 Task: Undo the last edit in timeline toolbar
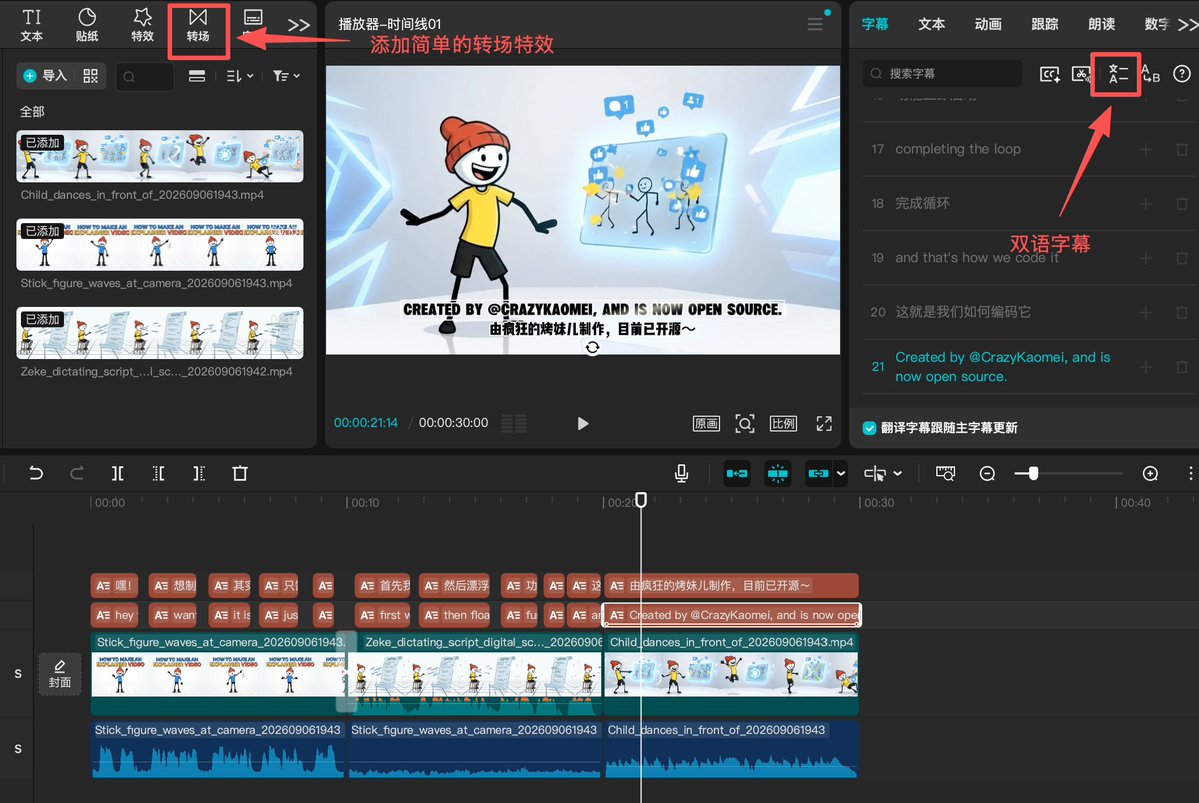(35, 473)
